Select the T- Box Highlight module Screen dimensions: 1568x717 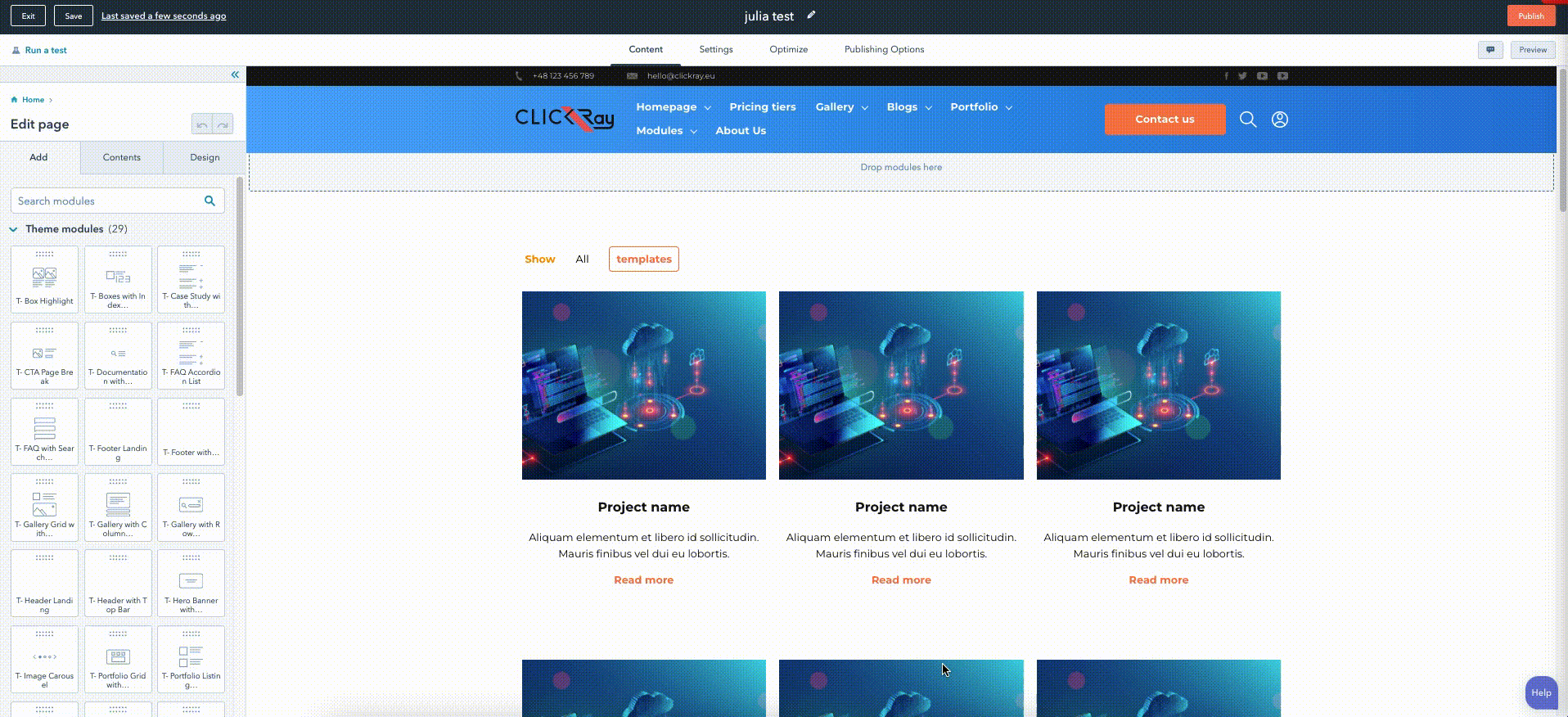tap(45, 279)
